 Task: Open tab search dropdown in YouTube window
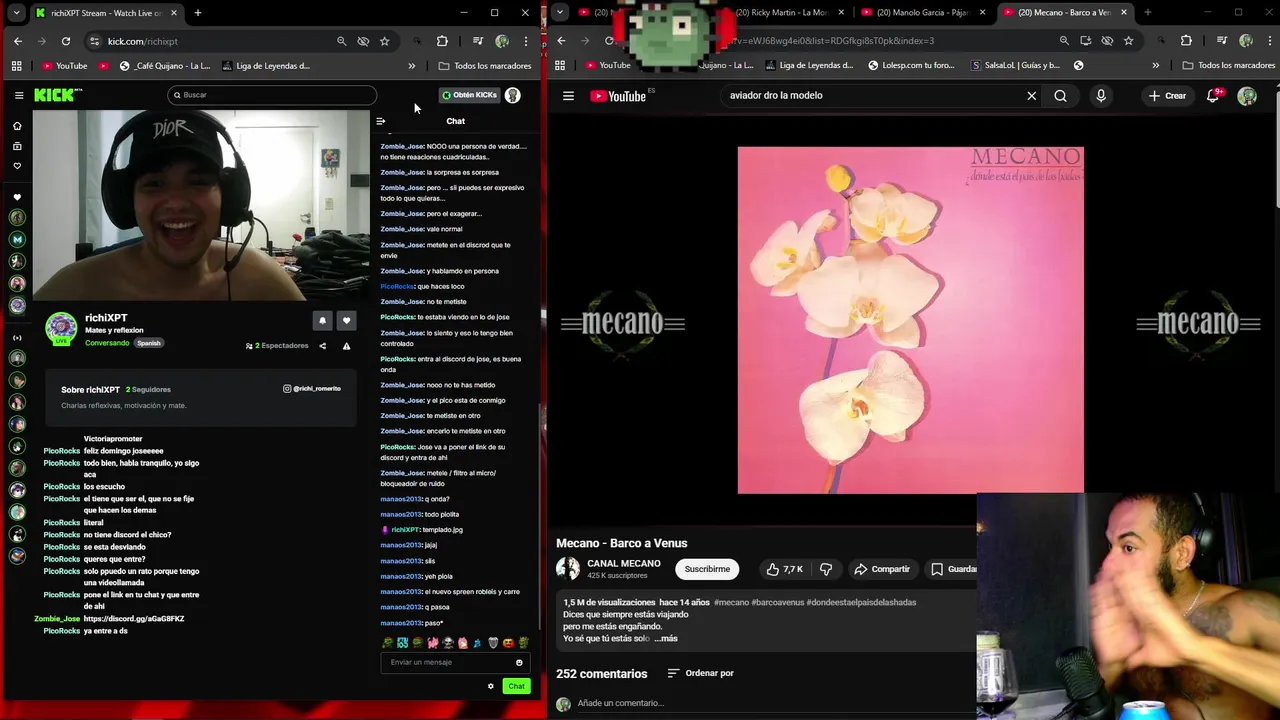(560, 12)
